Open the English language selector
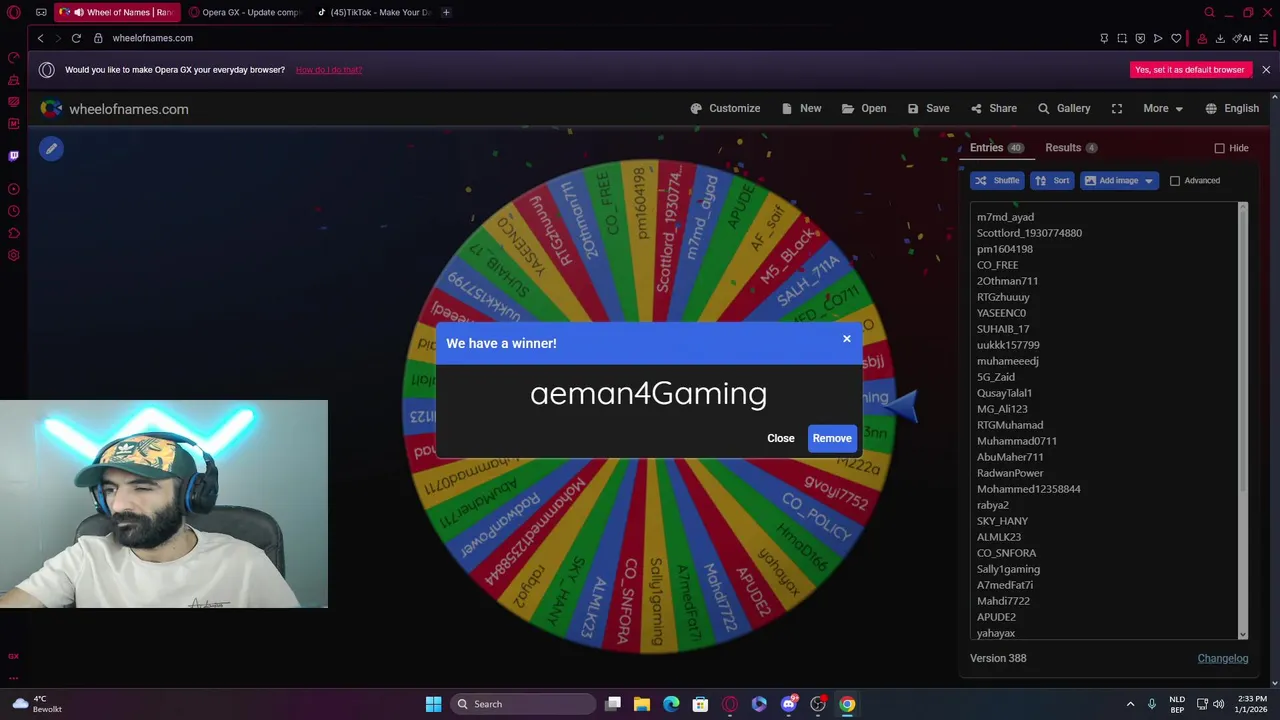1280x720 pixels. click(x=1232, y=108)
